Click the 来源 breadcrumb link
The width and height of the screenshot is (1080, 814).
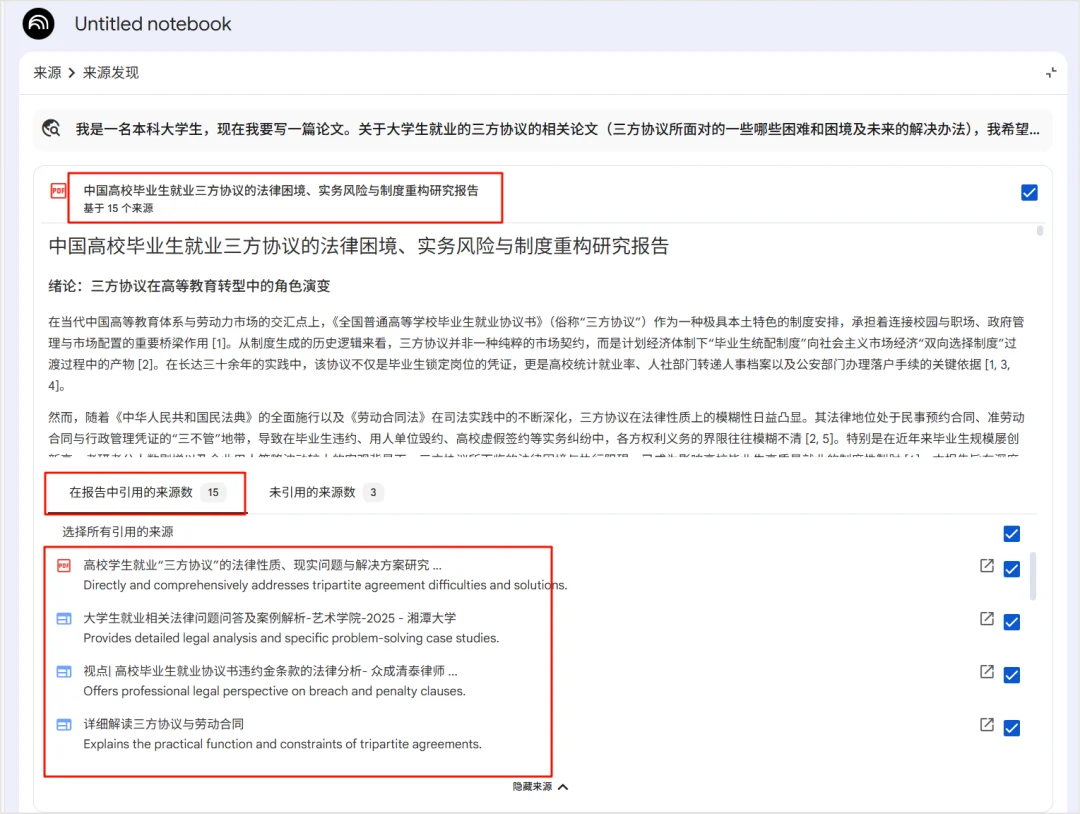point(46,73)
